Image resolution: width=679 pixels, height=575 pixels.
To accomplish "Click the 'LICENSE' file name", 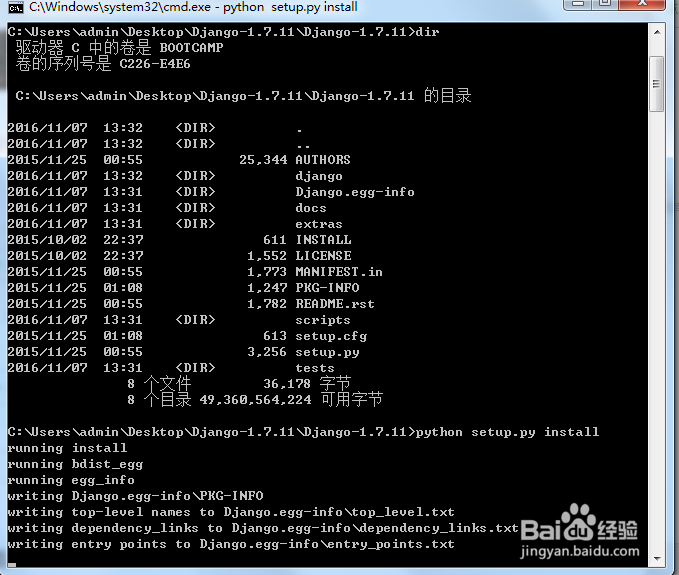I will point(323,256).
